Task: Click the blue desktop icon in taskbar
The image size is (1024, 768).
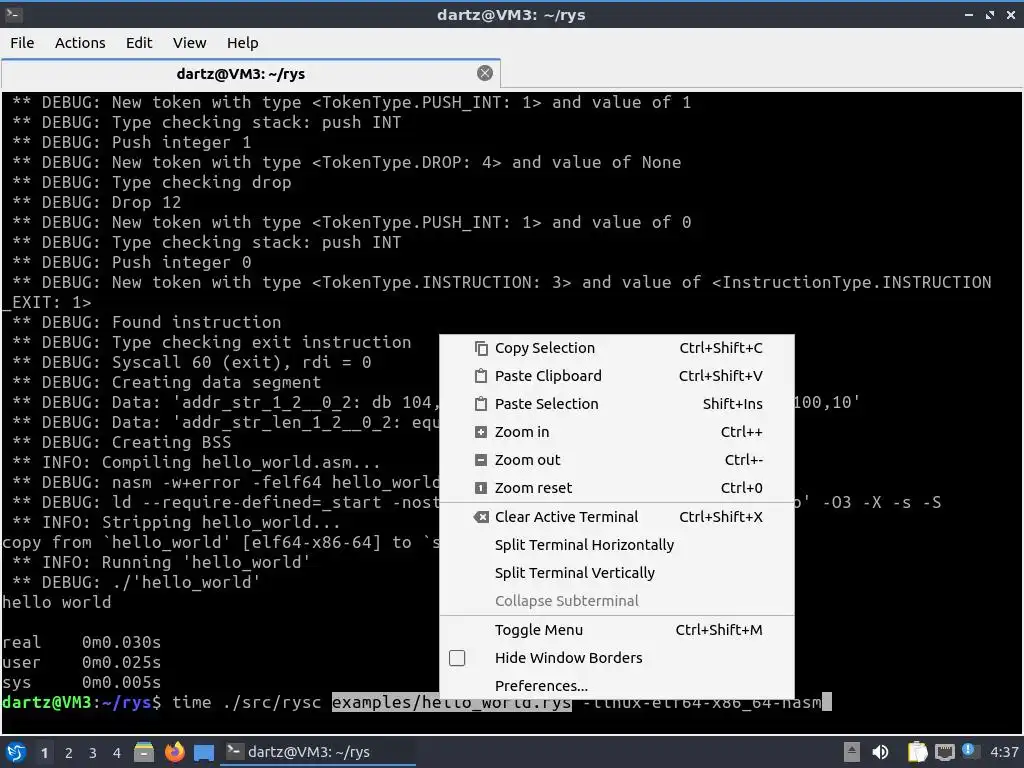Action: click(204, 752)
